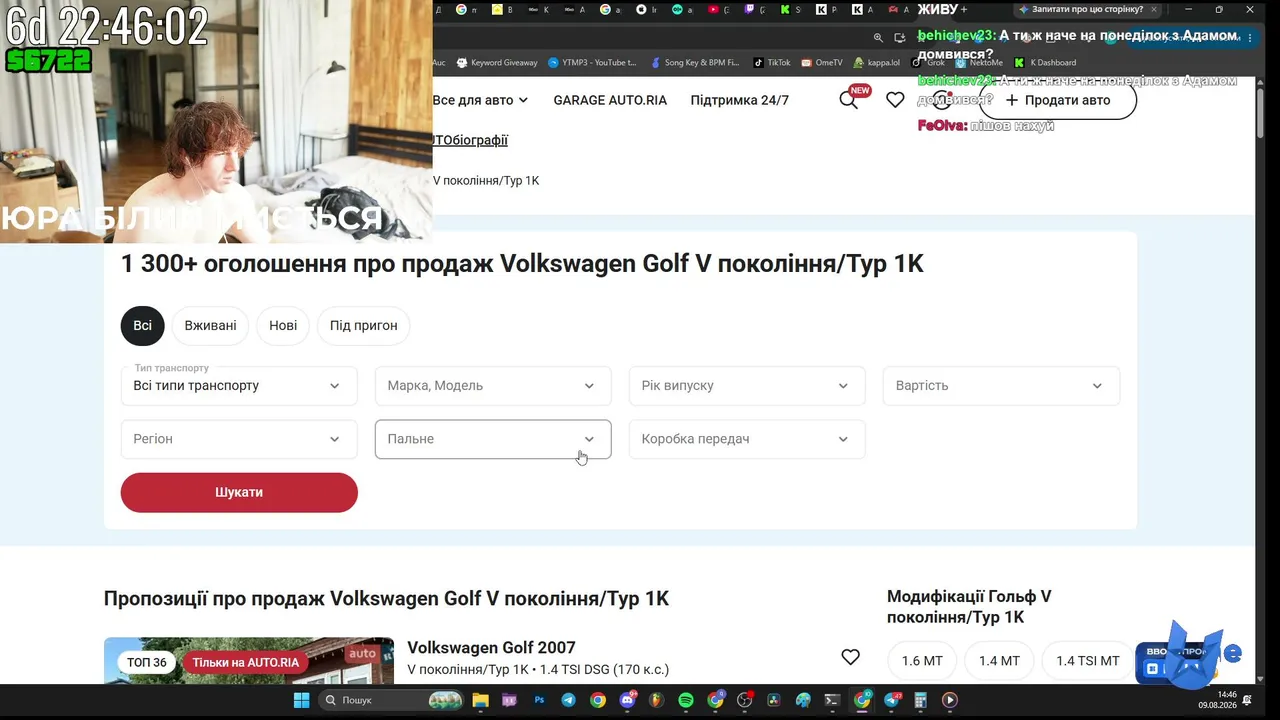Open the TikTok bookmark
The width and height of the screenshot is (1280, 720).
pyautogui.click(x=771, y=62)
